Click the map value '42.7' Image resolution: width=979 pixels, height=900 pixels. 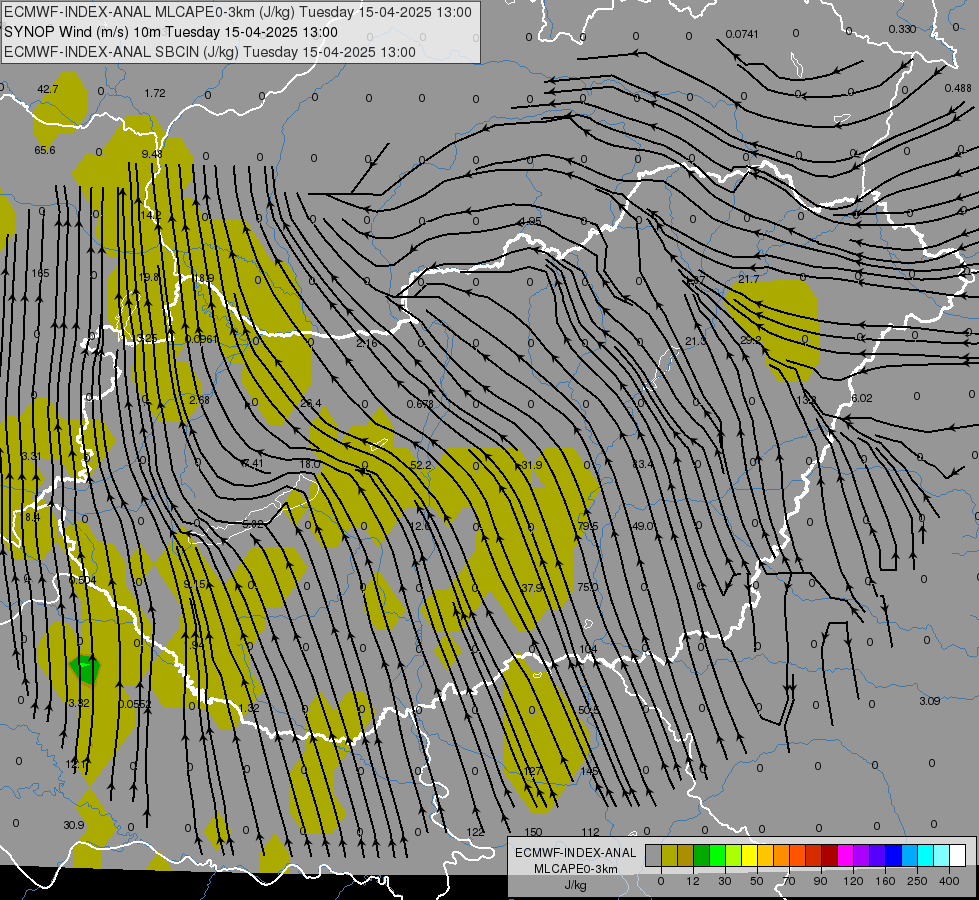[x=47, y=89]
